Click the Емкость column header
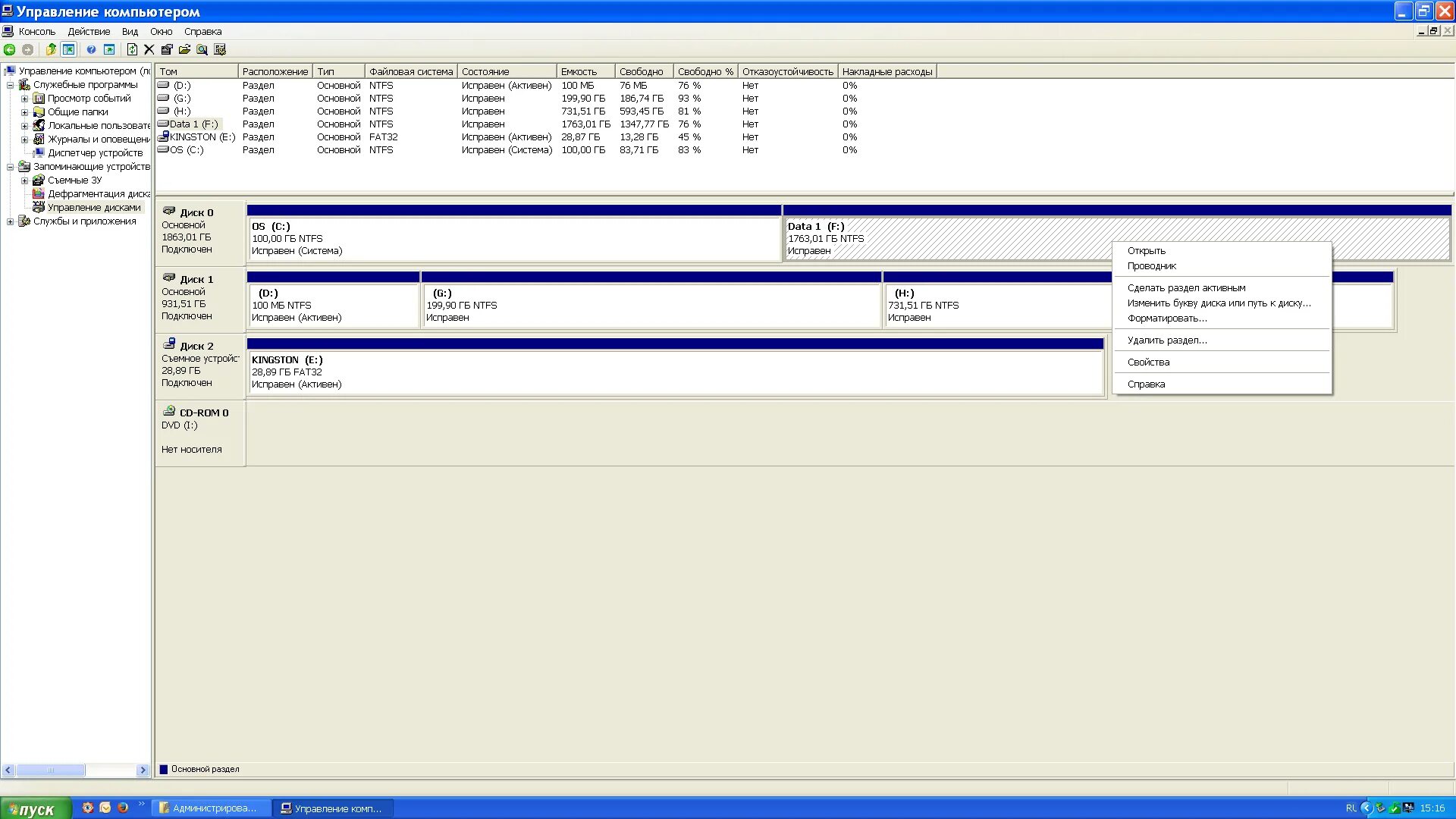1456x819 pixels. coord(584,71)
